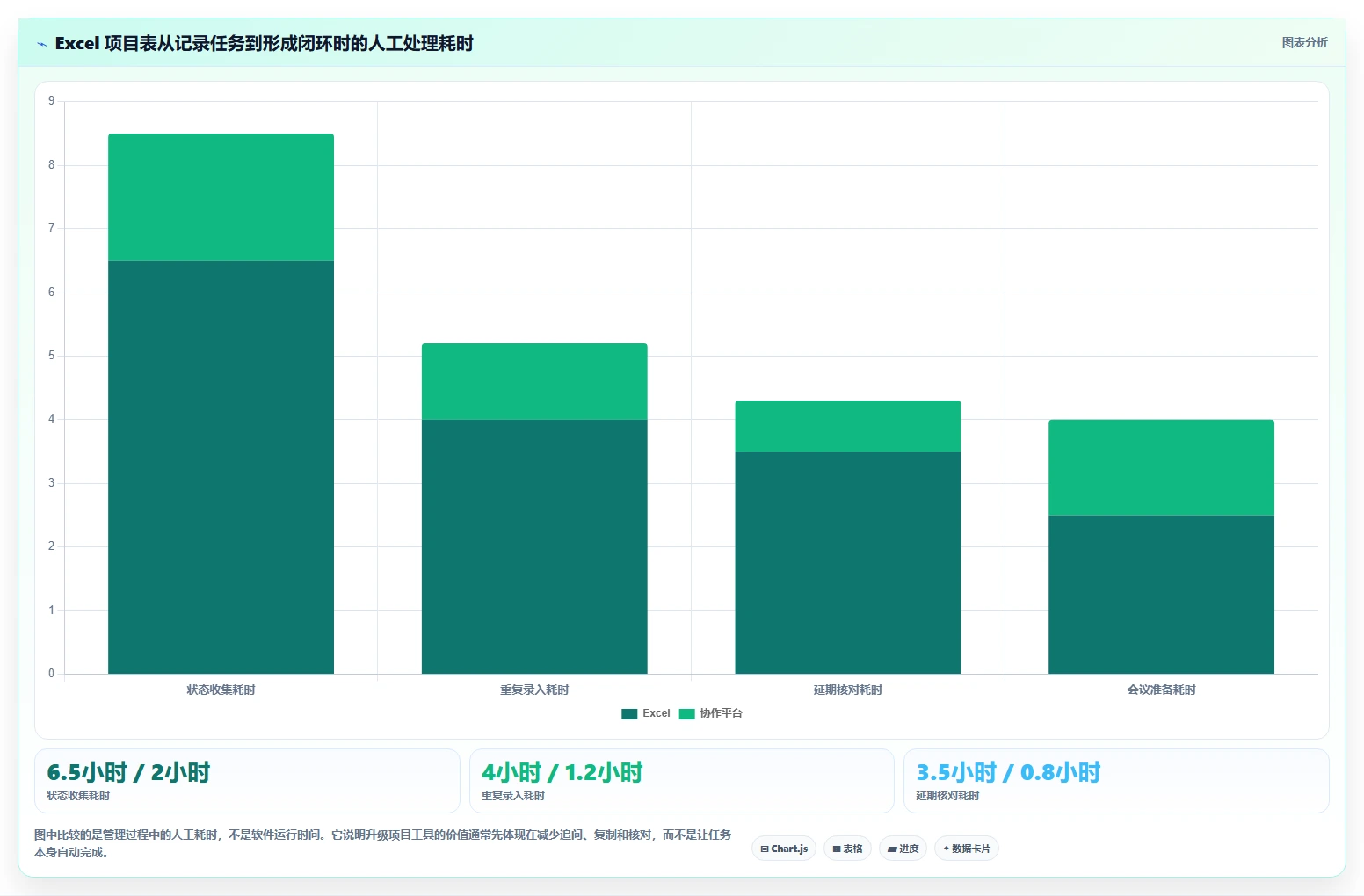Click the 表格 tag pill
1364x896 pixels.
point(847,849)
